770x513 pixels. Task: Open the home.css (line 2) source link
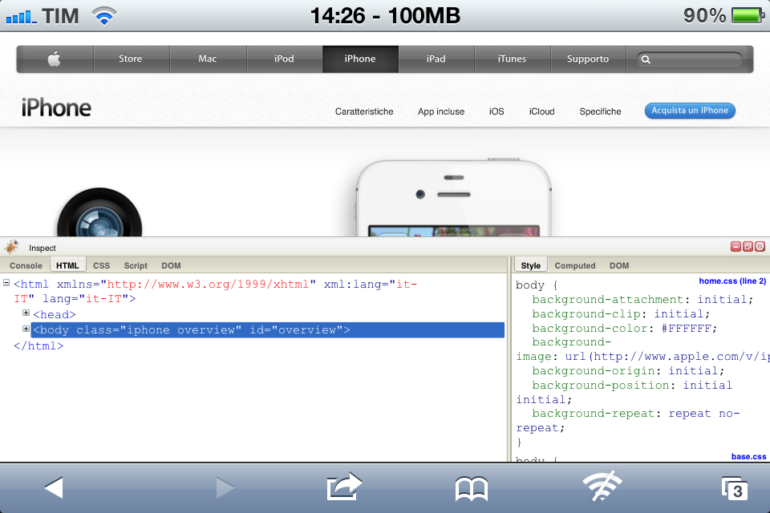pos(732,281)
